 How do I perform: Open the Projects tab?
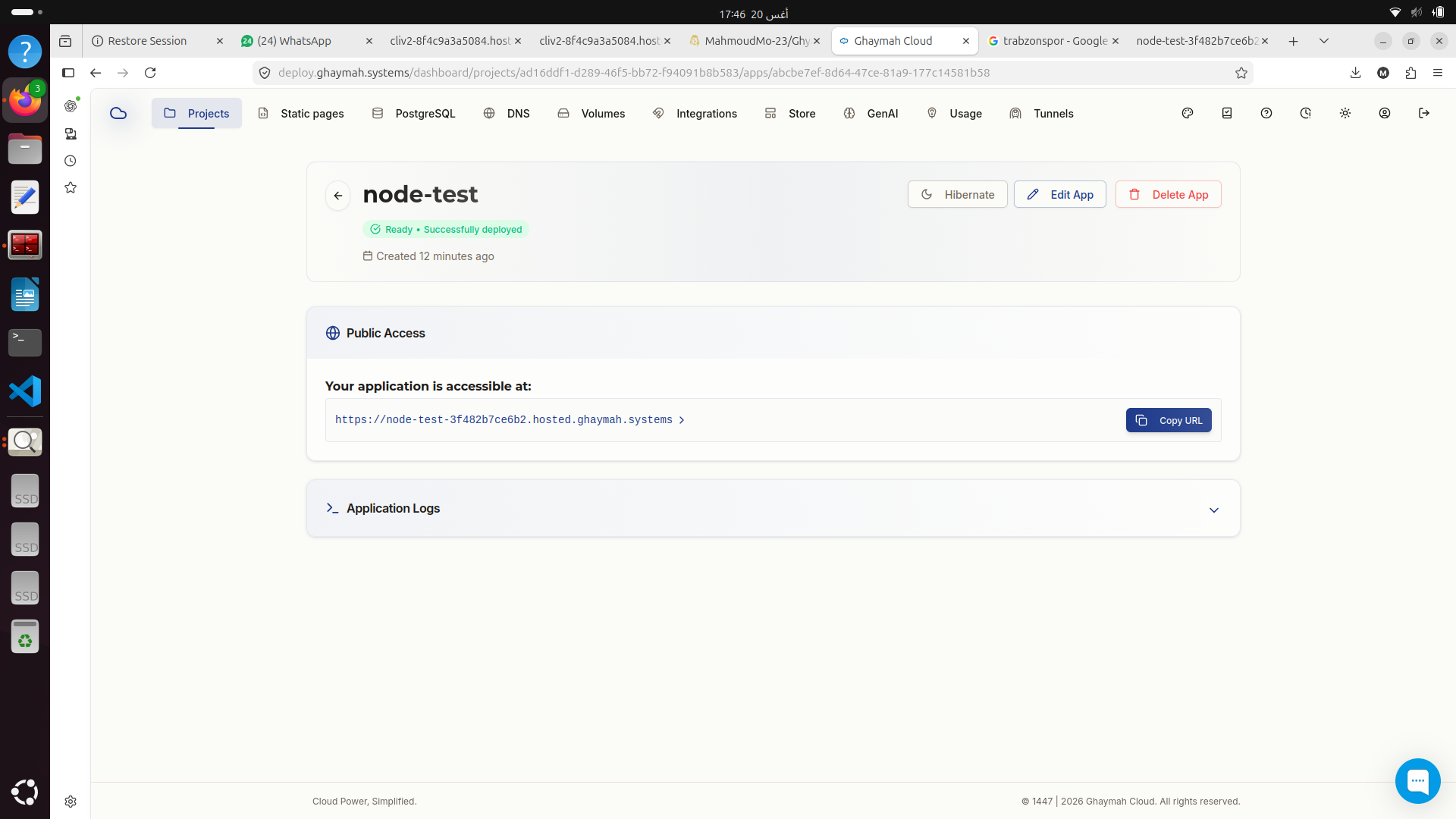[196, 114]
